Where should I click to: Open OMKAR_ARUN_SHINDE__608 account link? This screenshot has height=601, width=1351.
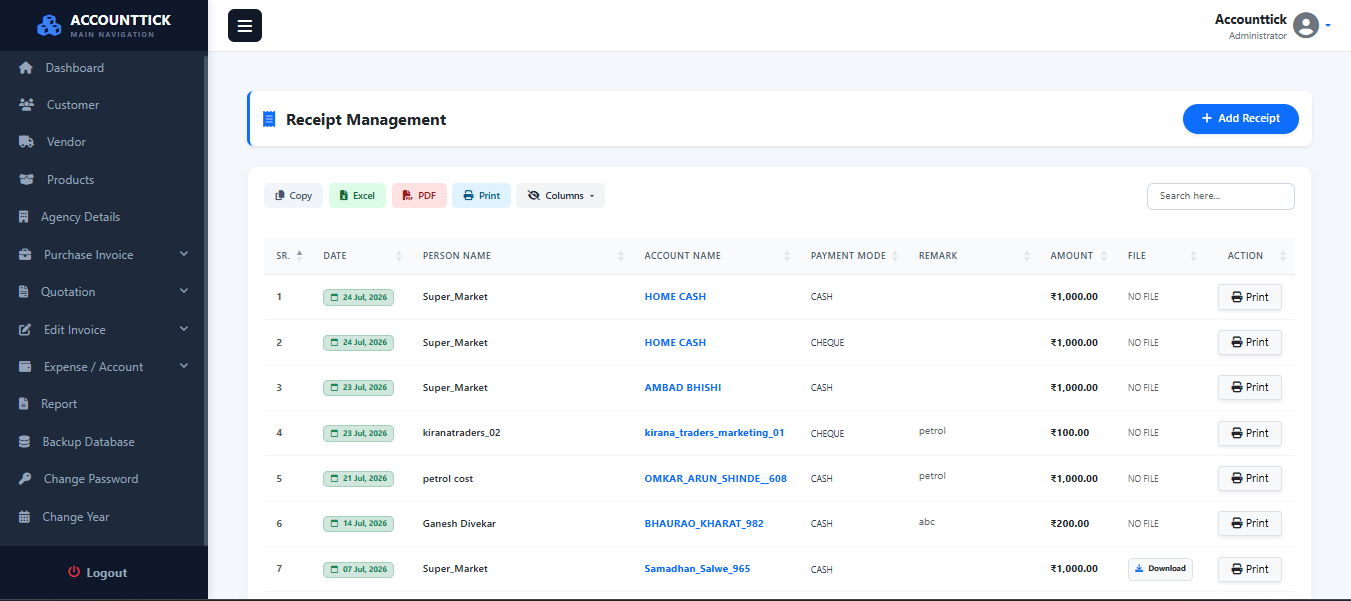point(715,479)
